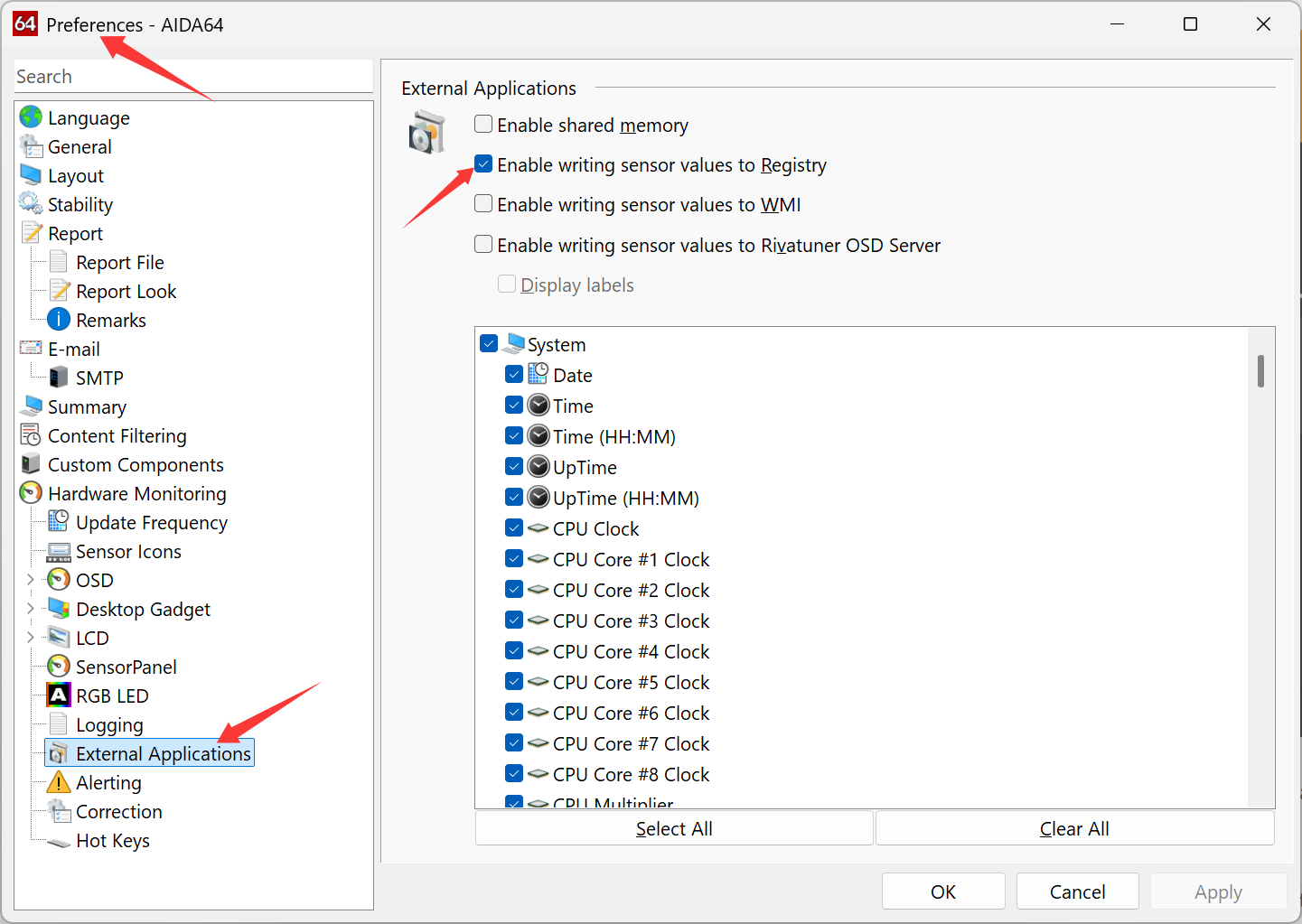
Task: Click the LCD display icon
Action: pos(59,638)
